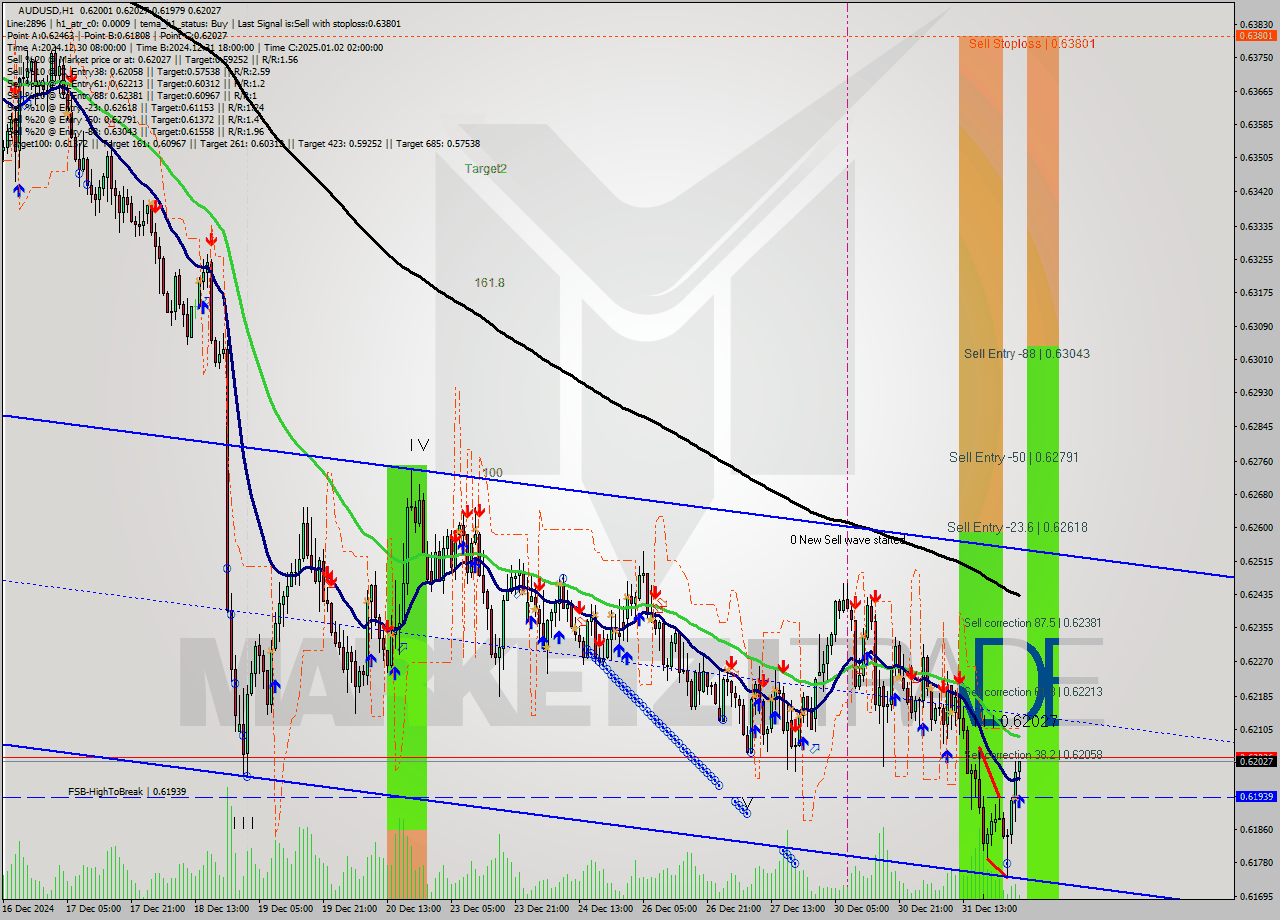This screenshot has width=1280, height=920.
Task: Click price axis value 0.62600
Action: coord(1257,527)
